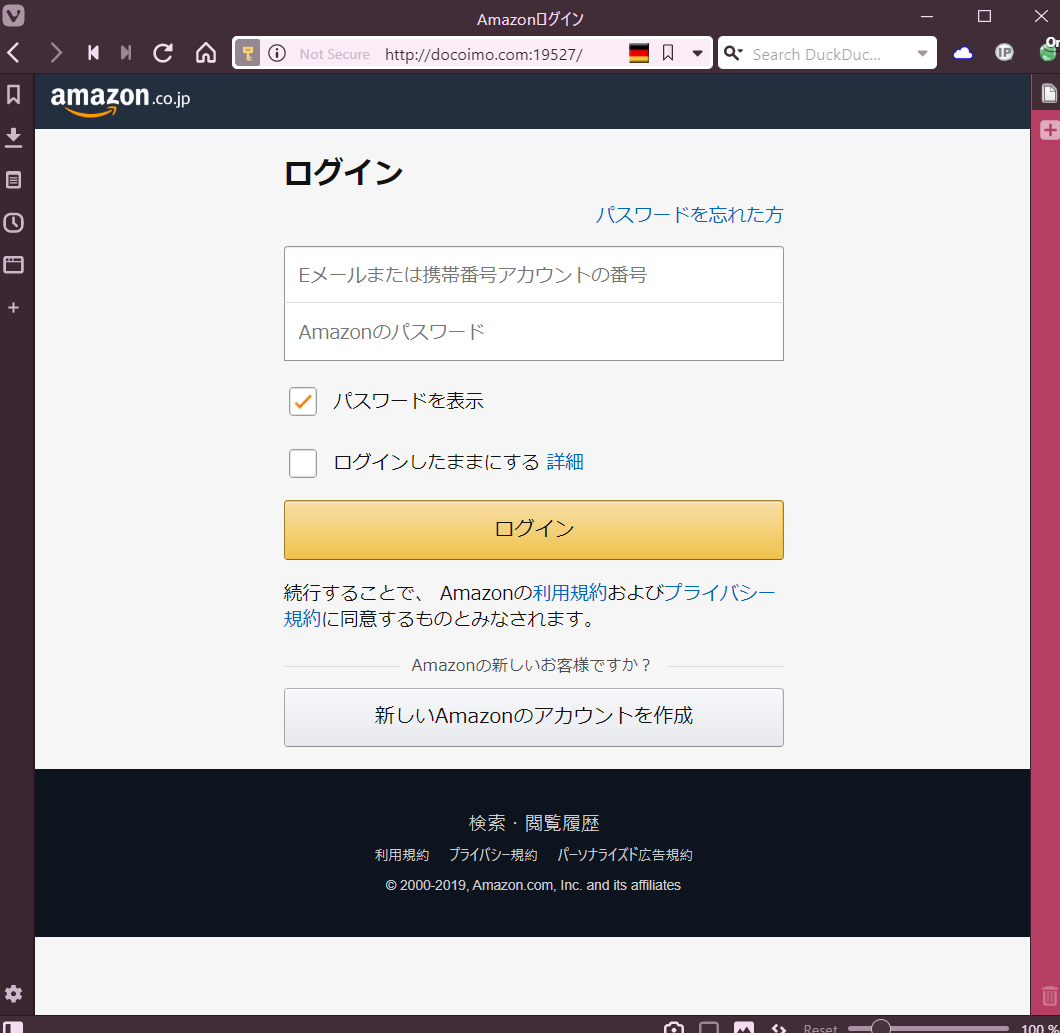Add a web panel with the plus icon
1060x1033 pixels.
point(14,308)
